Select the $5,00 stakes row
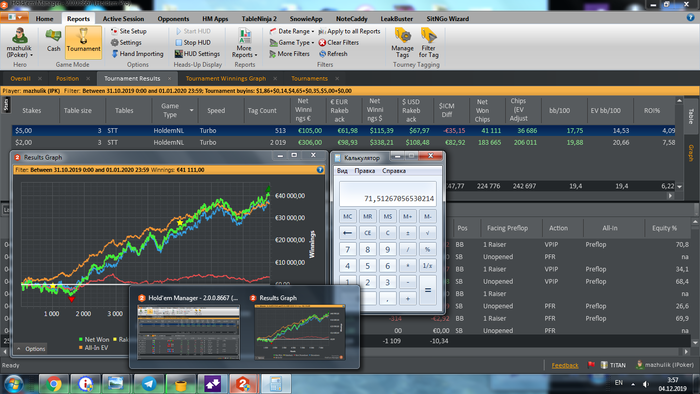Image resolution: width=700 pixels, height=394 pixels. pyautogui.click(x=343, y=131)
